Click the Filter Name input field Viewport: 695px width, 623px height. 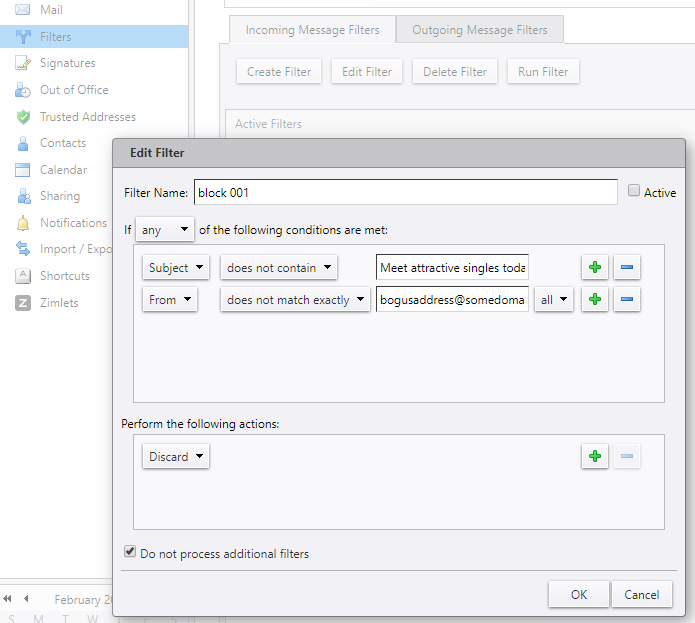pyautogui.click(x=406, y=192)
